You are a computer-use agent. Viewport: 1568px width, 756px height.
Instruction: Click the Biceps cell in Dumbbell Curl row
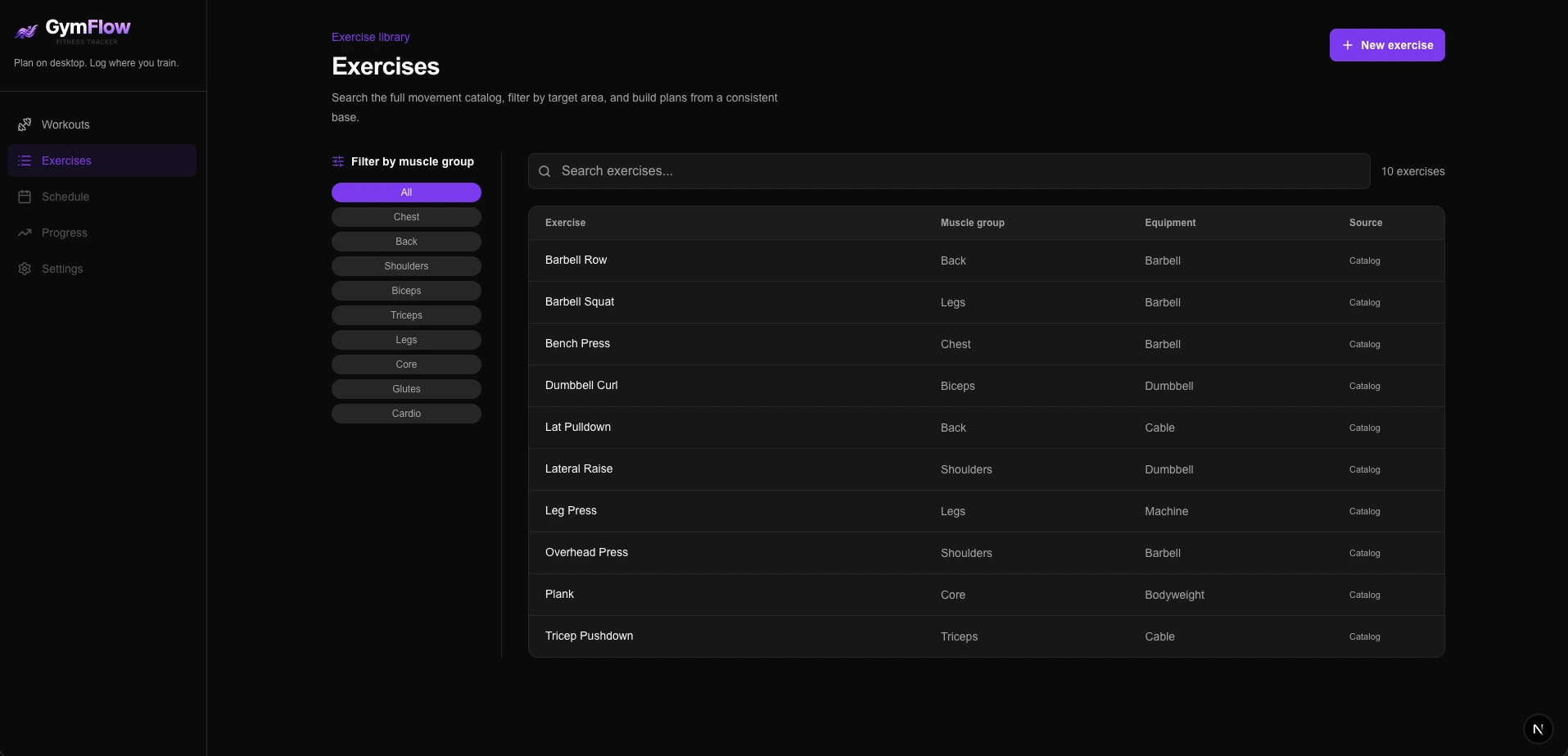[x=958, y=386]
